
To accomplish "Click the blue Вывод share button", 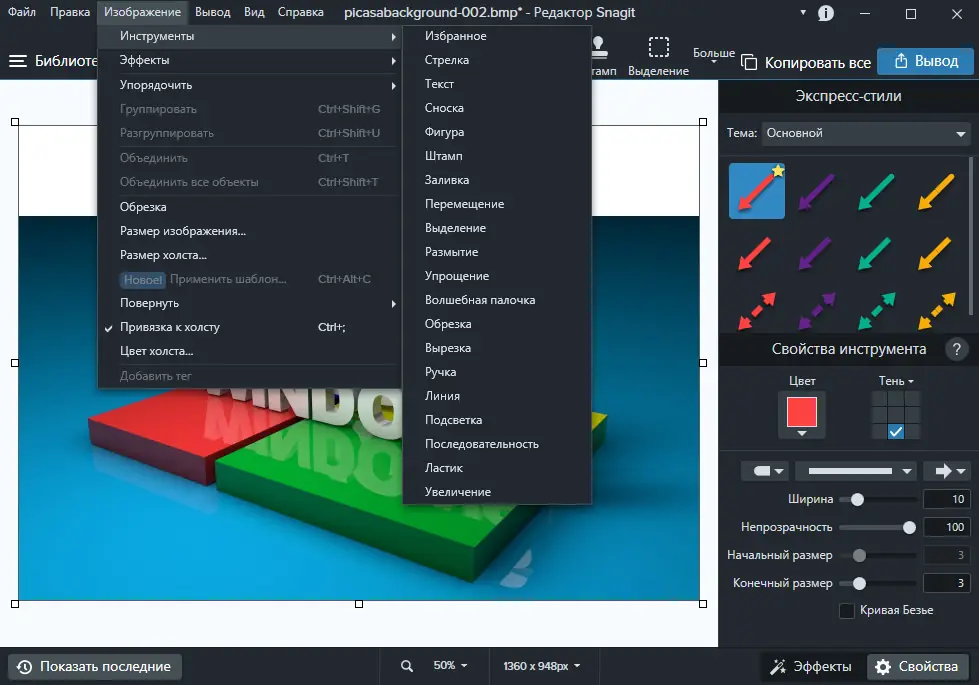I will tap(925, 61).
